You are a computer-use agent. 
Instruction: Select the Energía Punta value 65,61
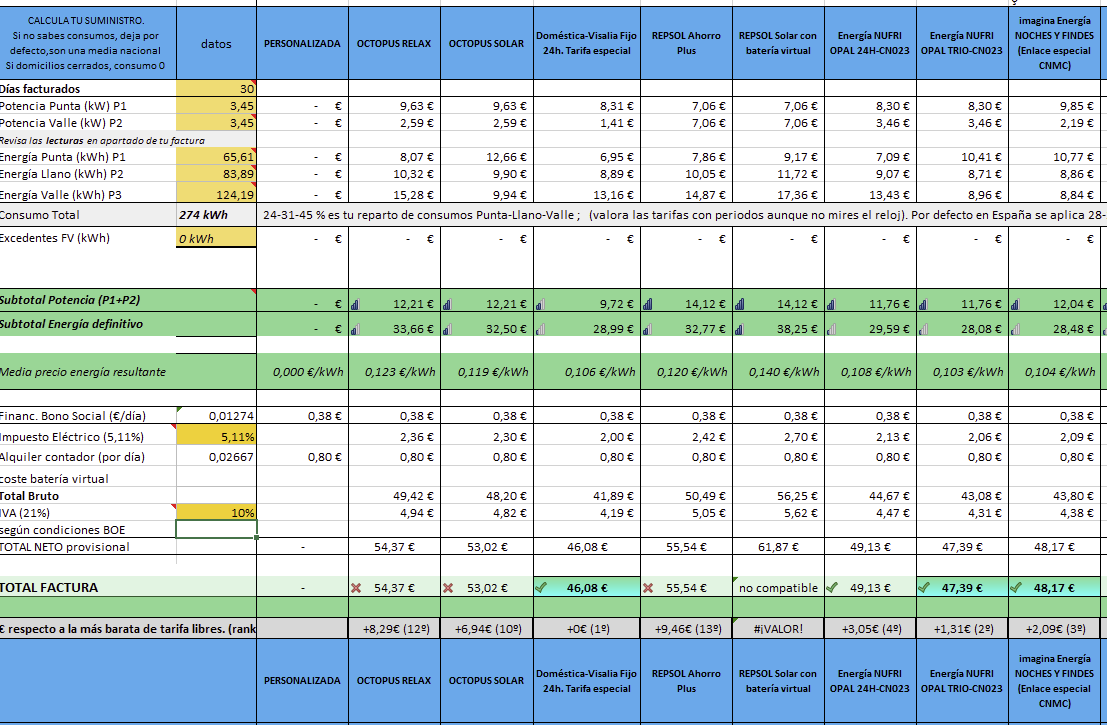pyautogui.click(x=216, y=157)
